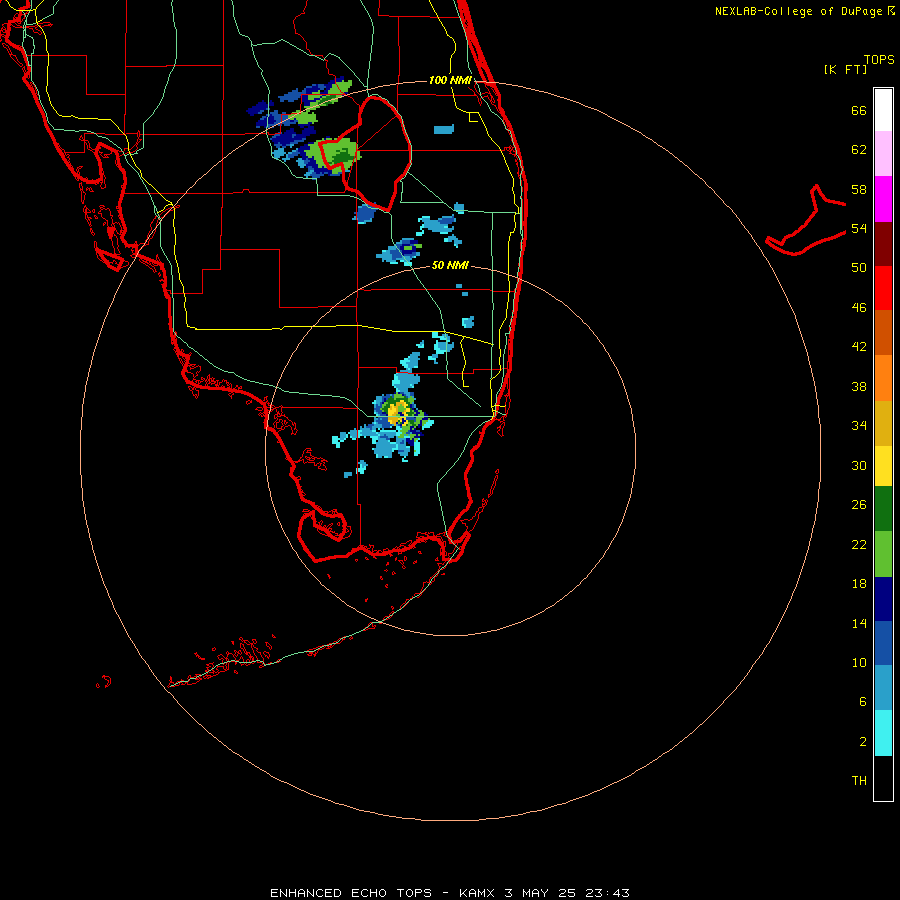Click the steel light-blue legend swatch
900x900 pixels.
tap(883, 688)
